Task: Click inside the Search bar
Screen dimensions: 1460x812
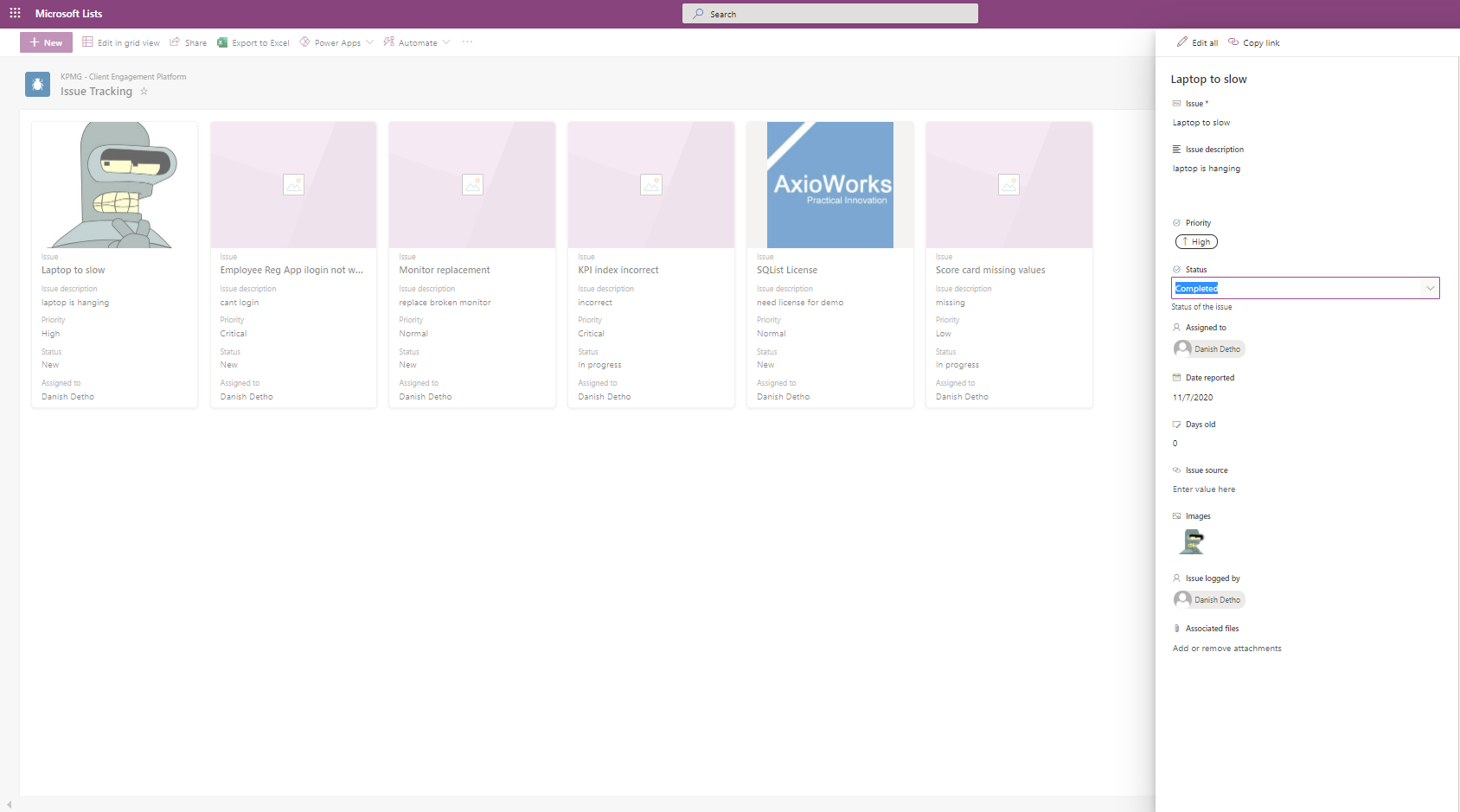Action: (x=829, y=13)
